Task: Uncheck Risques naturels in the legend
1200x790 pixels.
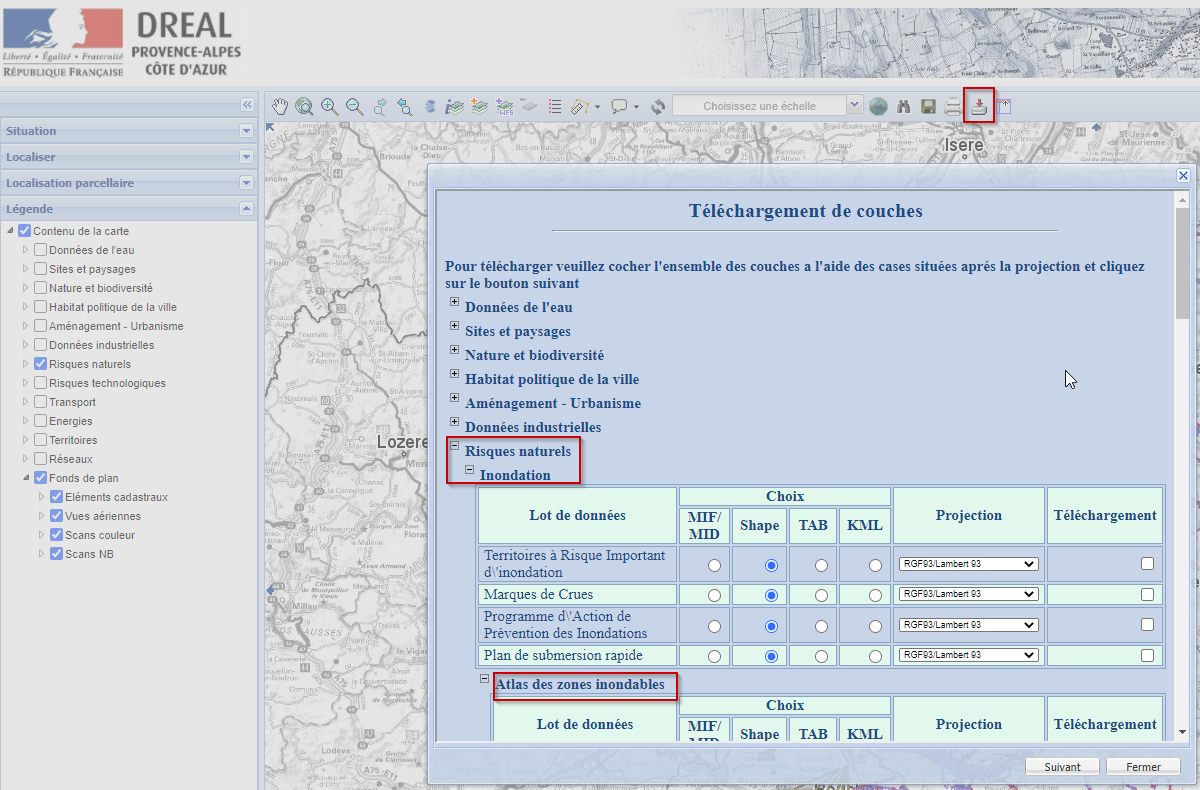Action: (x=40, y=364)
